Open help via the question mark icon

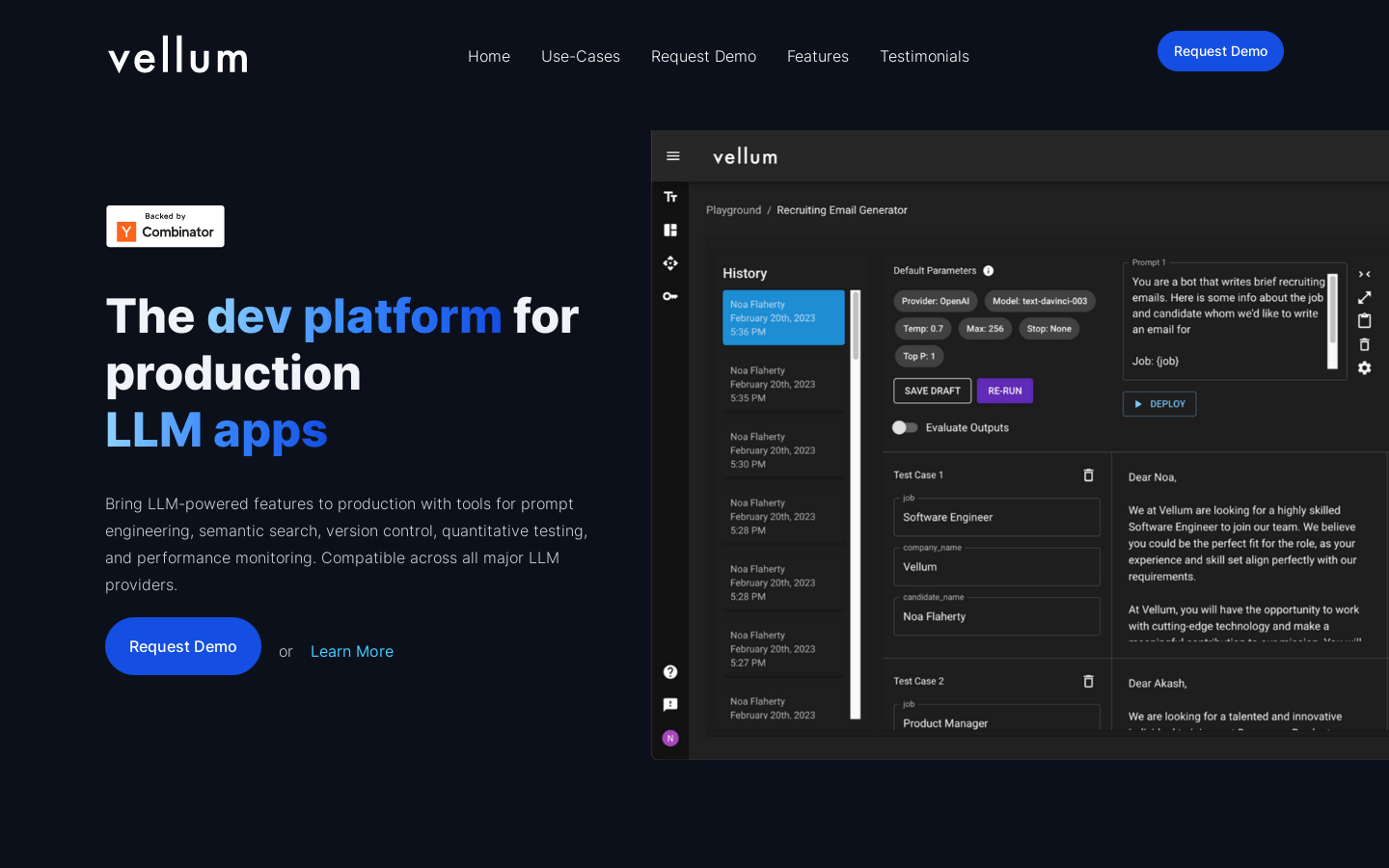pos(670,671)
